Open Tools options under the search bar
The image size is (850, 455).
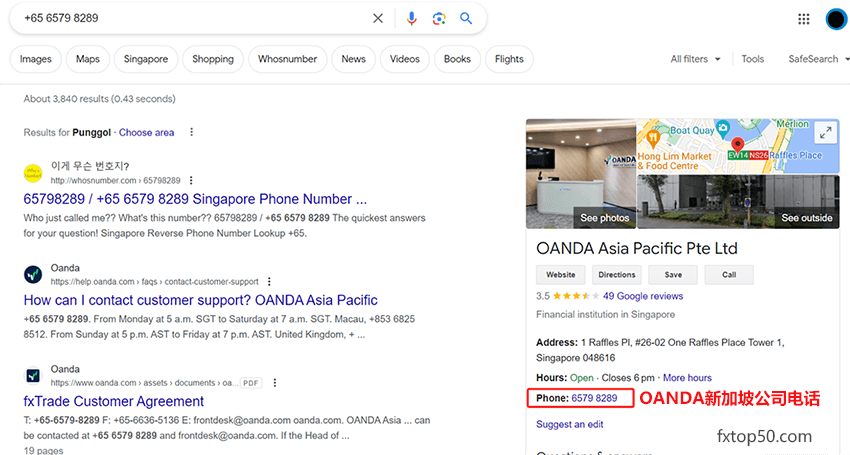coord(753,59)
